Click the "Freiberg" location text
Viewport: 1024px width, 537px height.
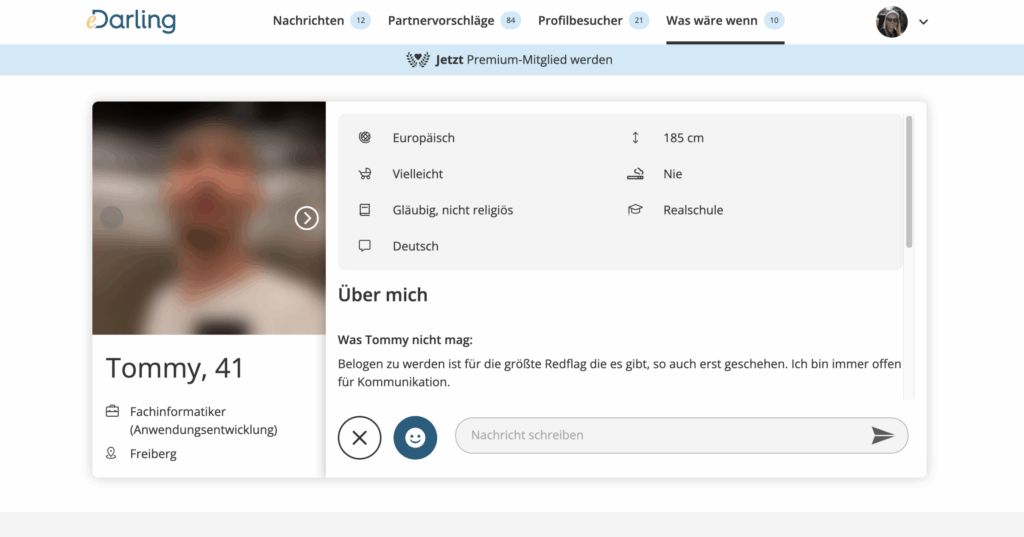[x=153, y=453]
